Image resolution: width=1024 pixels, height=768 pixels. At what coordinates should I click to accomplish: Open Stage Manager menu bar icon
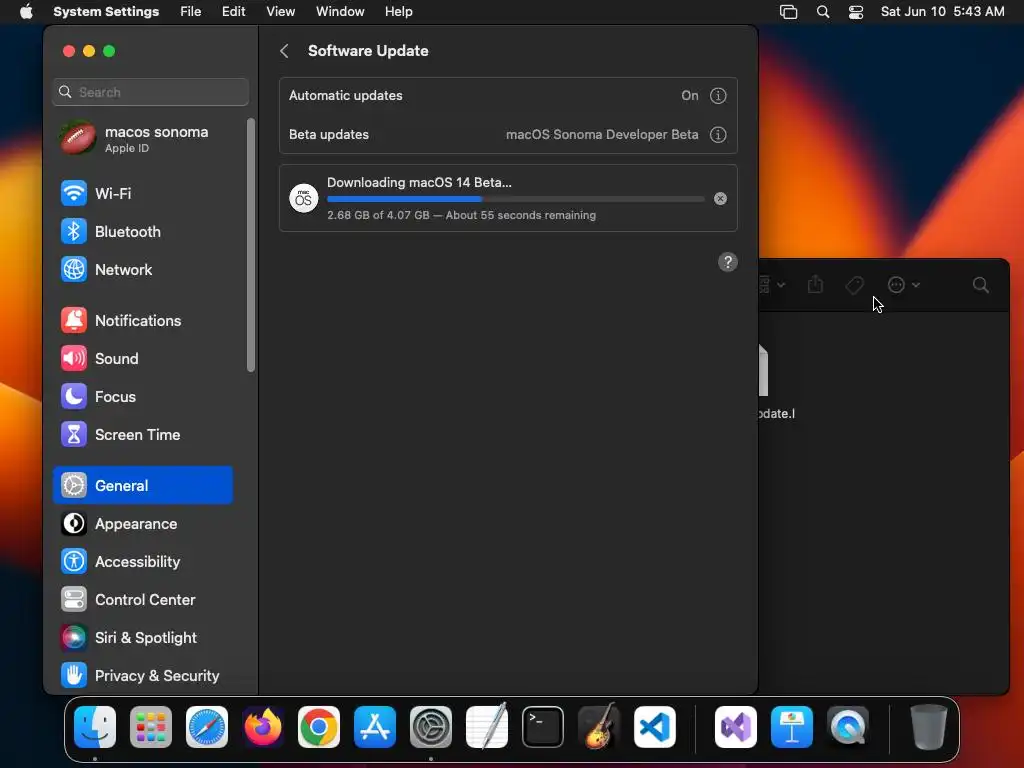click(x=788, y=12)
